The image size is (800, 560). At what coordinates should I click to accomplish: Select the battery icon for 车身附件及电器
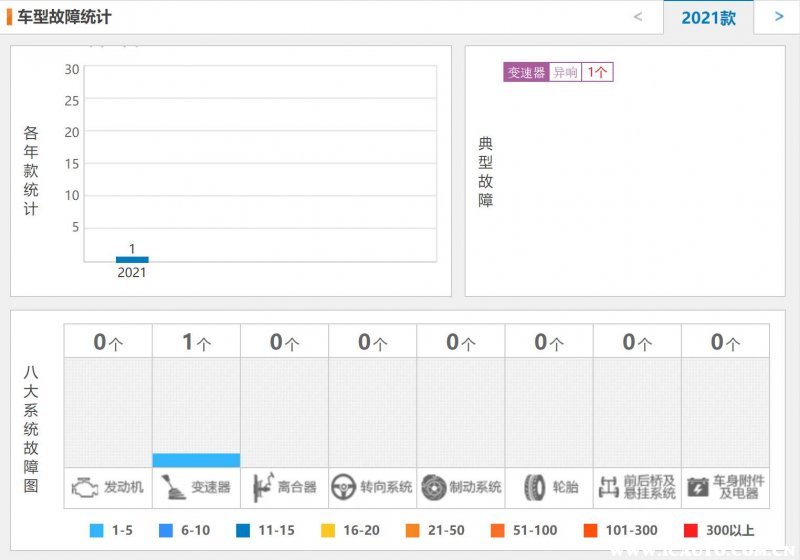click(697, 487)
